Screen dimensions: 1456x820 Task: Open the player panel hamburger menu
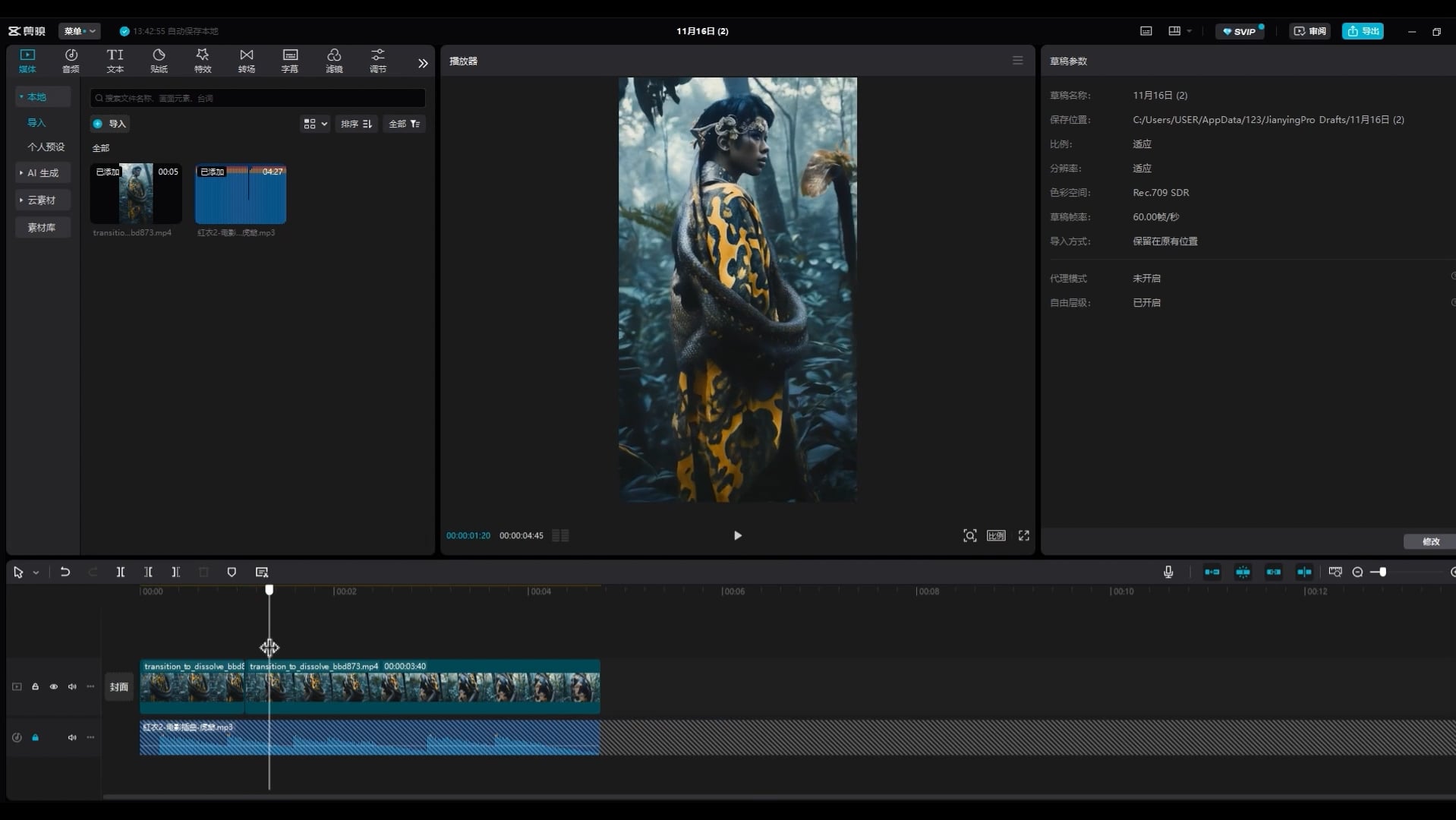1017,61
